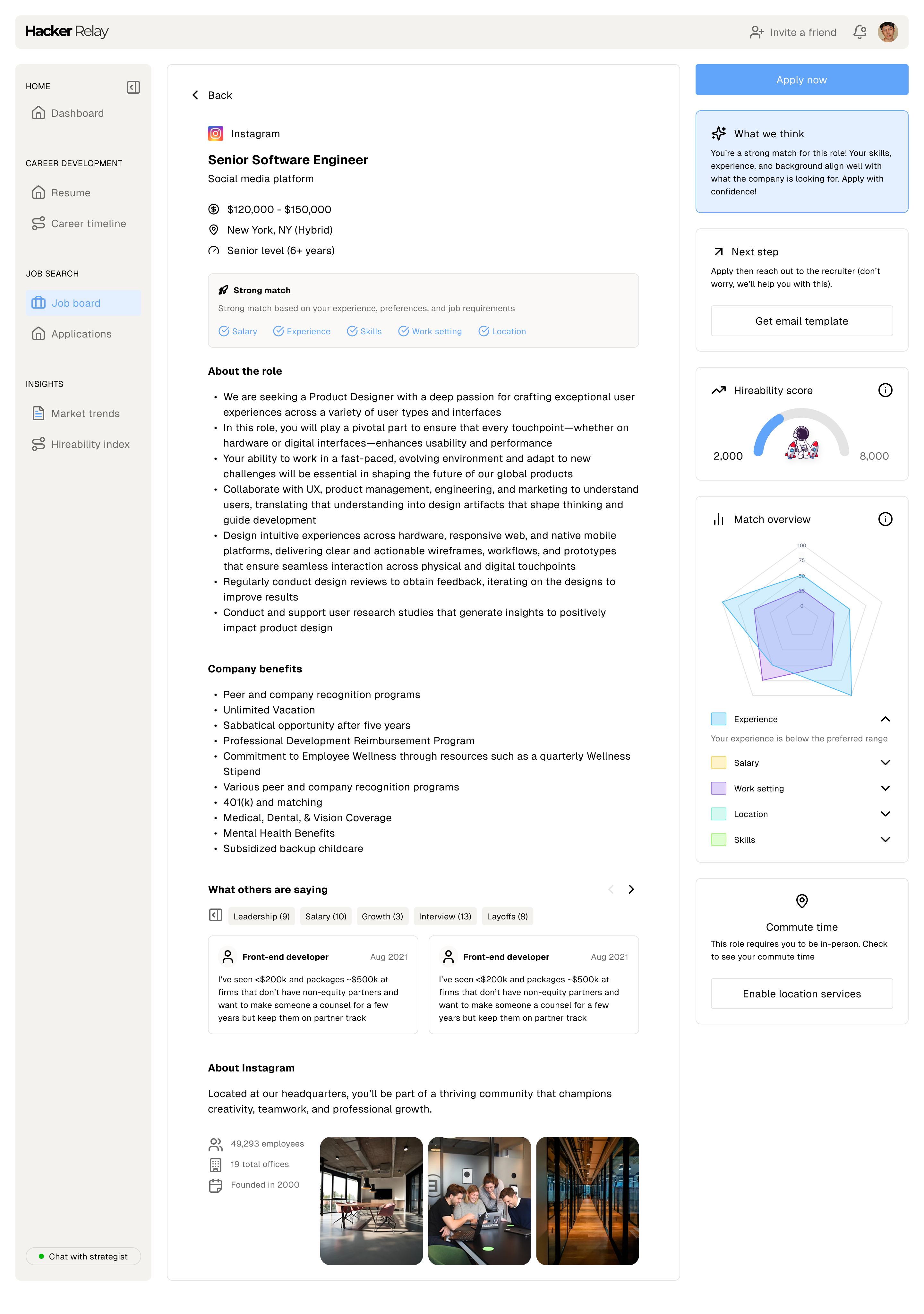Click the Strong match rocket icon
This screenshot has width=924, height=1314.
(x=223, y=290)
